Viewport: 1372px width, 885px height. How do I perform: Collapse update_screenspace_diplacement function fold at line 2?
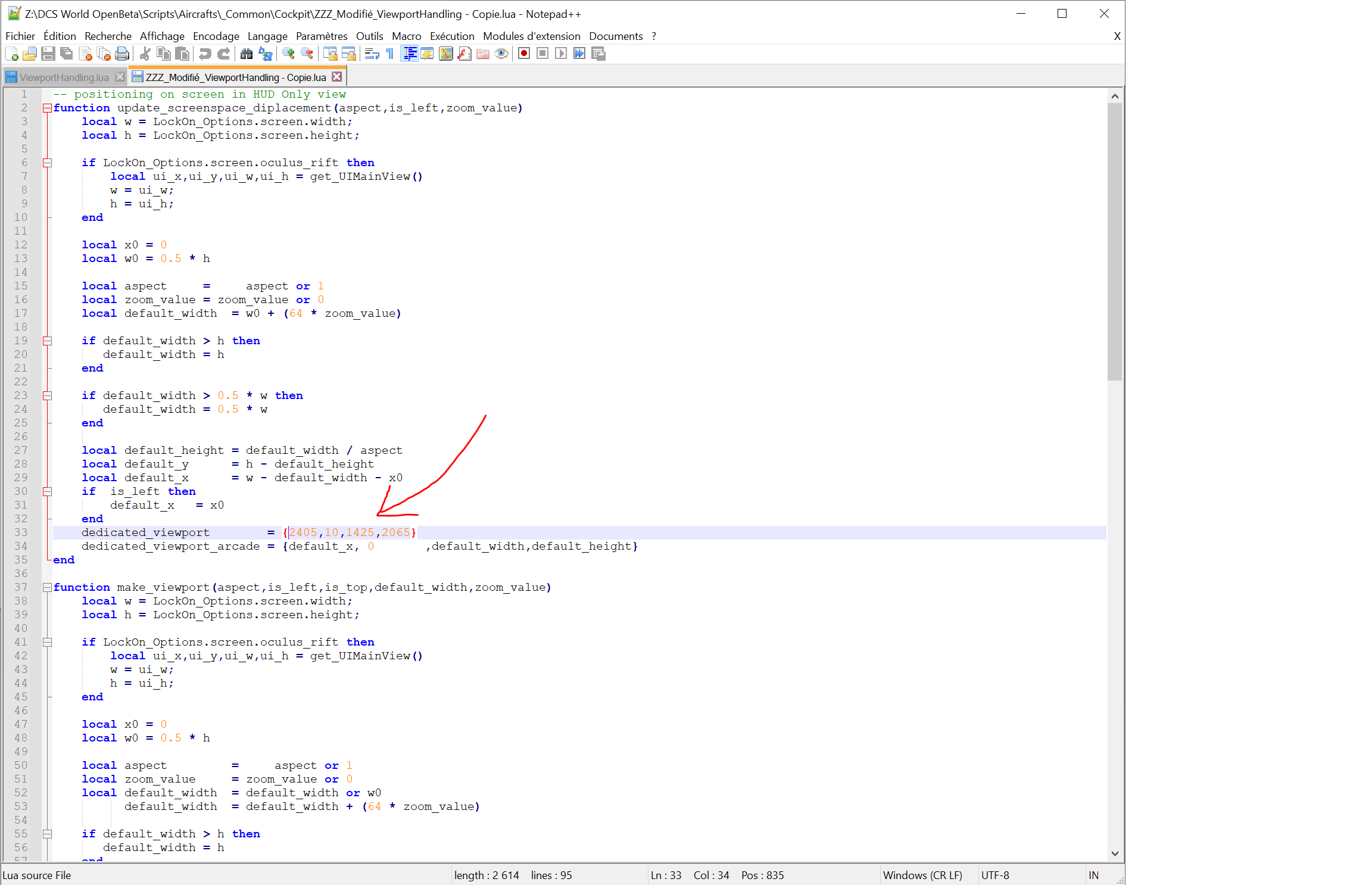(x=47, y=108)
